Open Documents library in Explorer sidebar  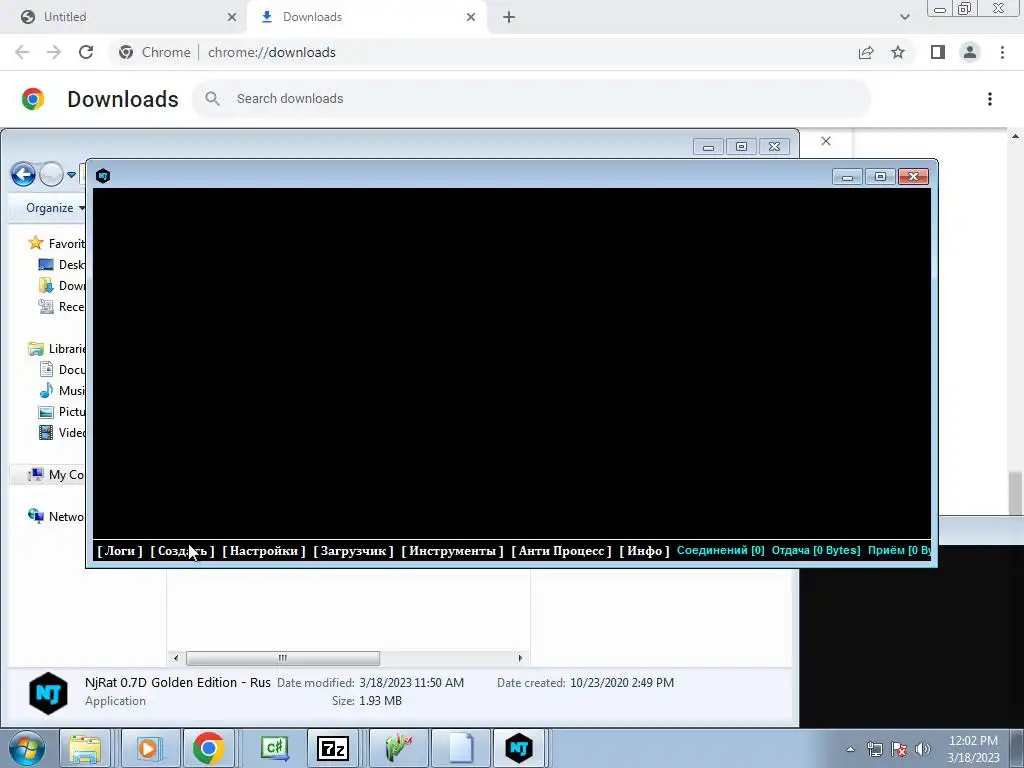(62, 370)
